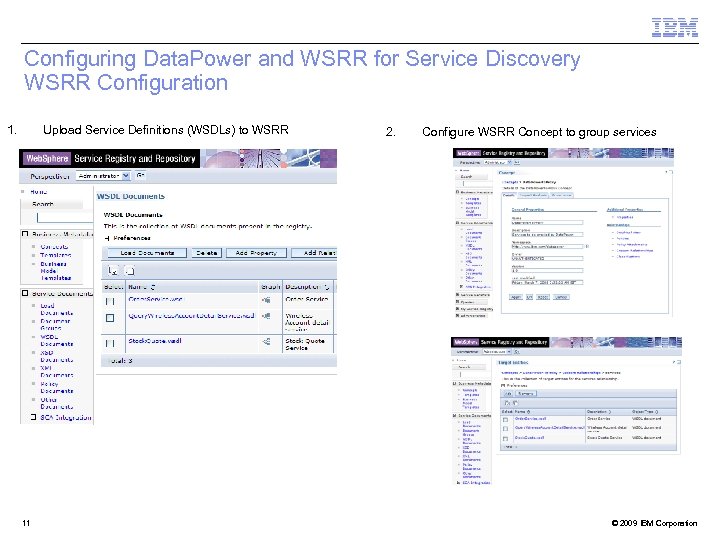
Task: Open Load Documents link in large left sidebar
Action: pos(56,309)
